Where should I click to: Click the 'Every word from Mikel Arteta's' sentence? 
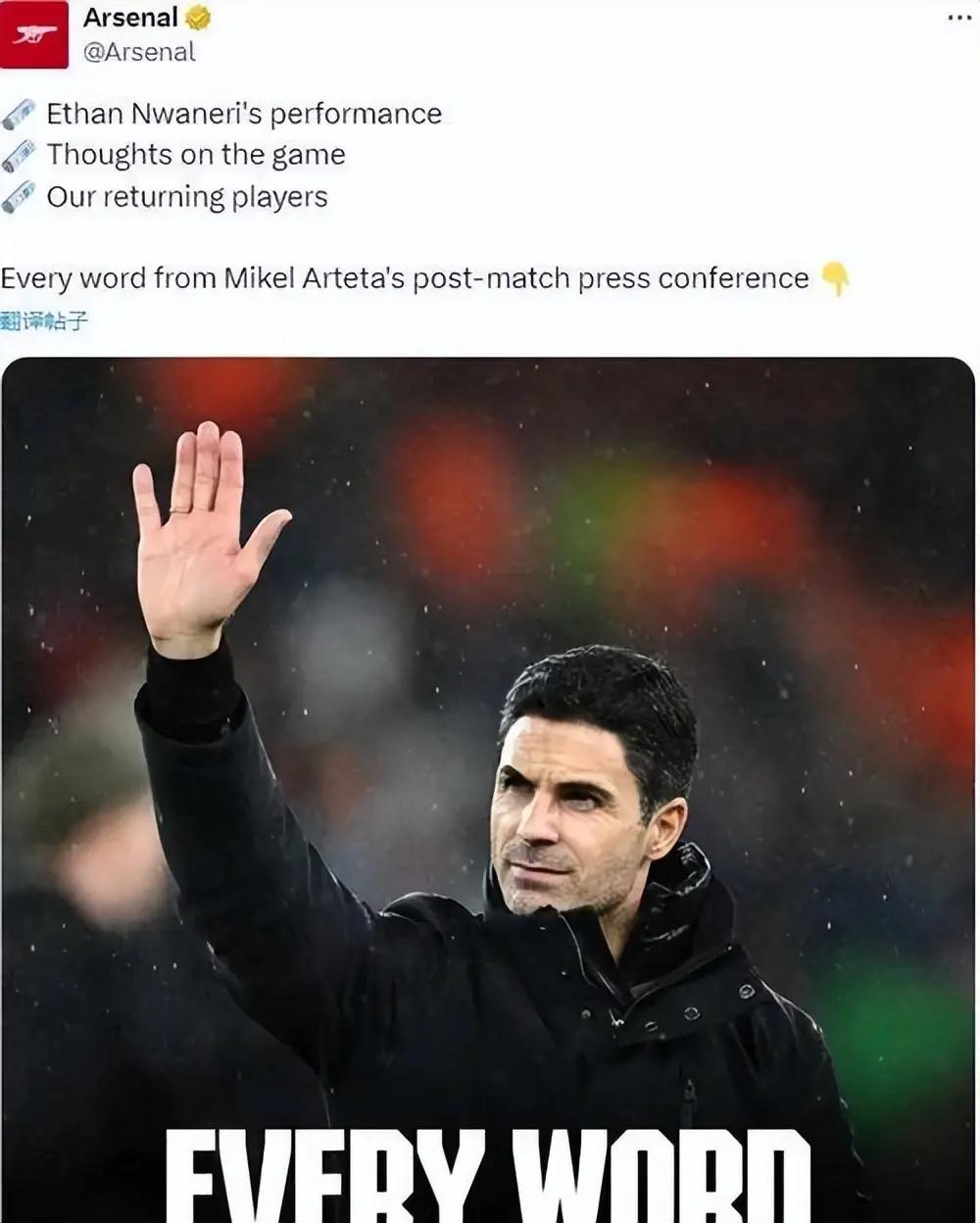(x=405, y=278)
